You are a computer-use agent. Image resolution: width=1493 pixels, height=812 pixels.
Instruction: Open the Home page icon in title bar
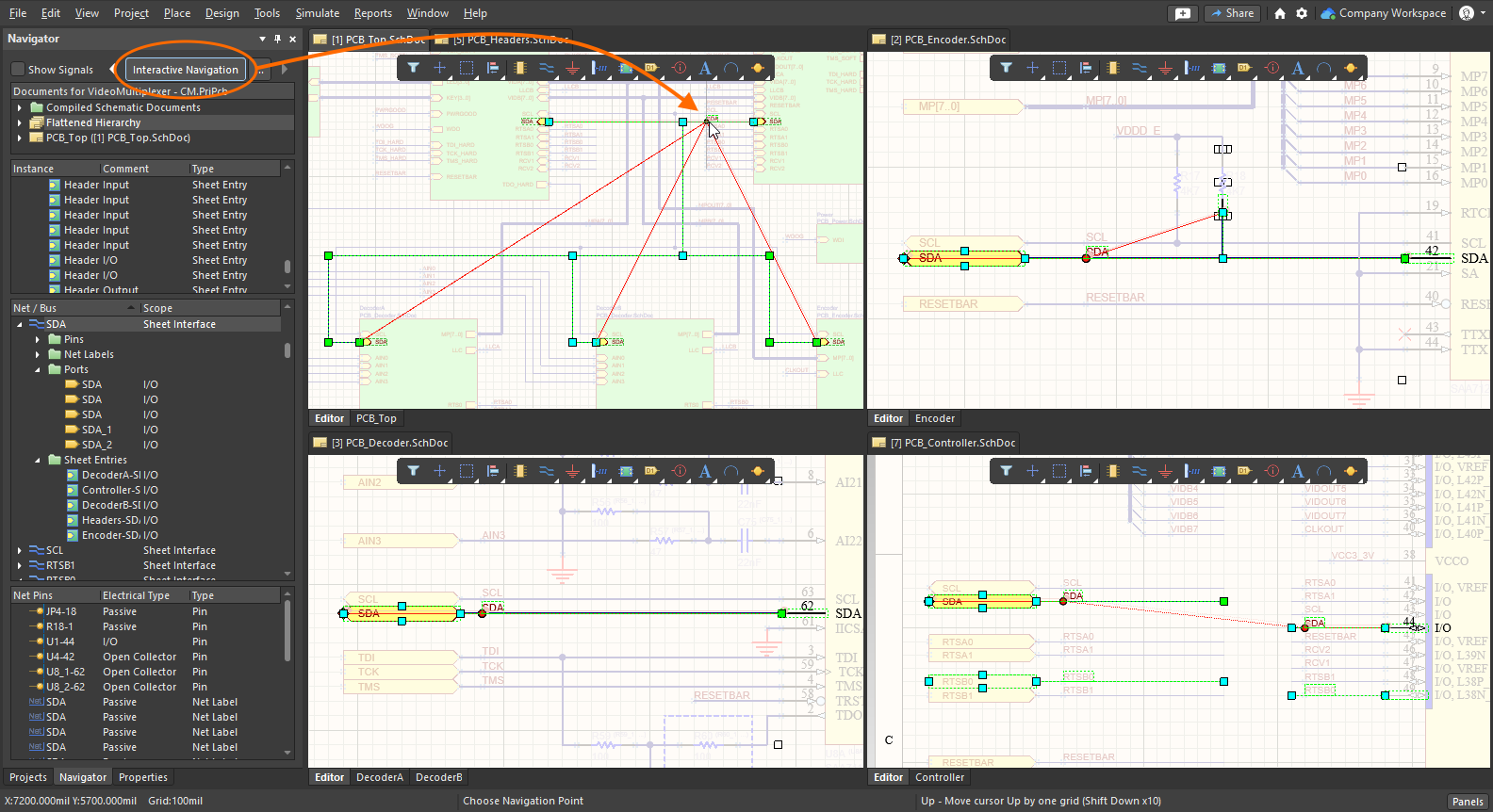(x=1279, y=13)
